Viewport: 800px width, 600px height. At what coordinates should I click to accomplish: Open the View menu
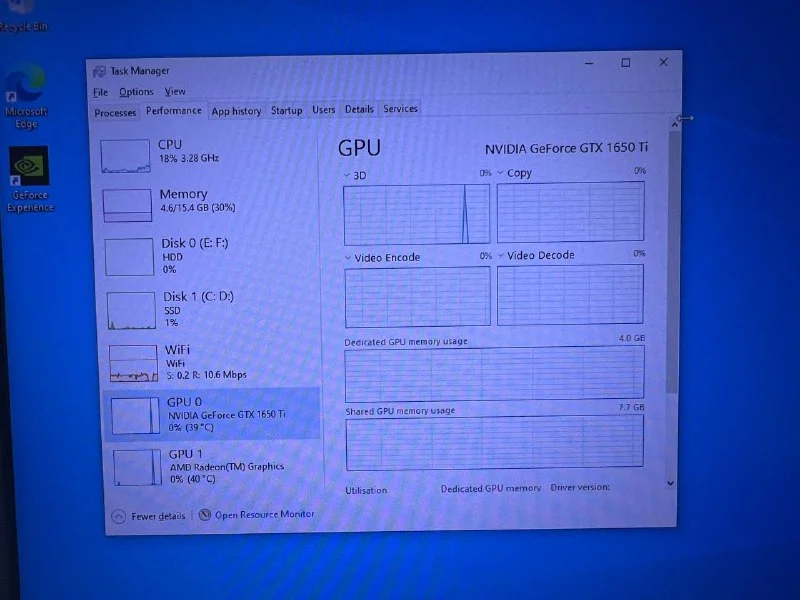click(x=175, y=92)
